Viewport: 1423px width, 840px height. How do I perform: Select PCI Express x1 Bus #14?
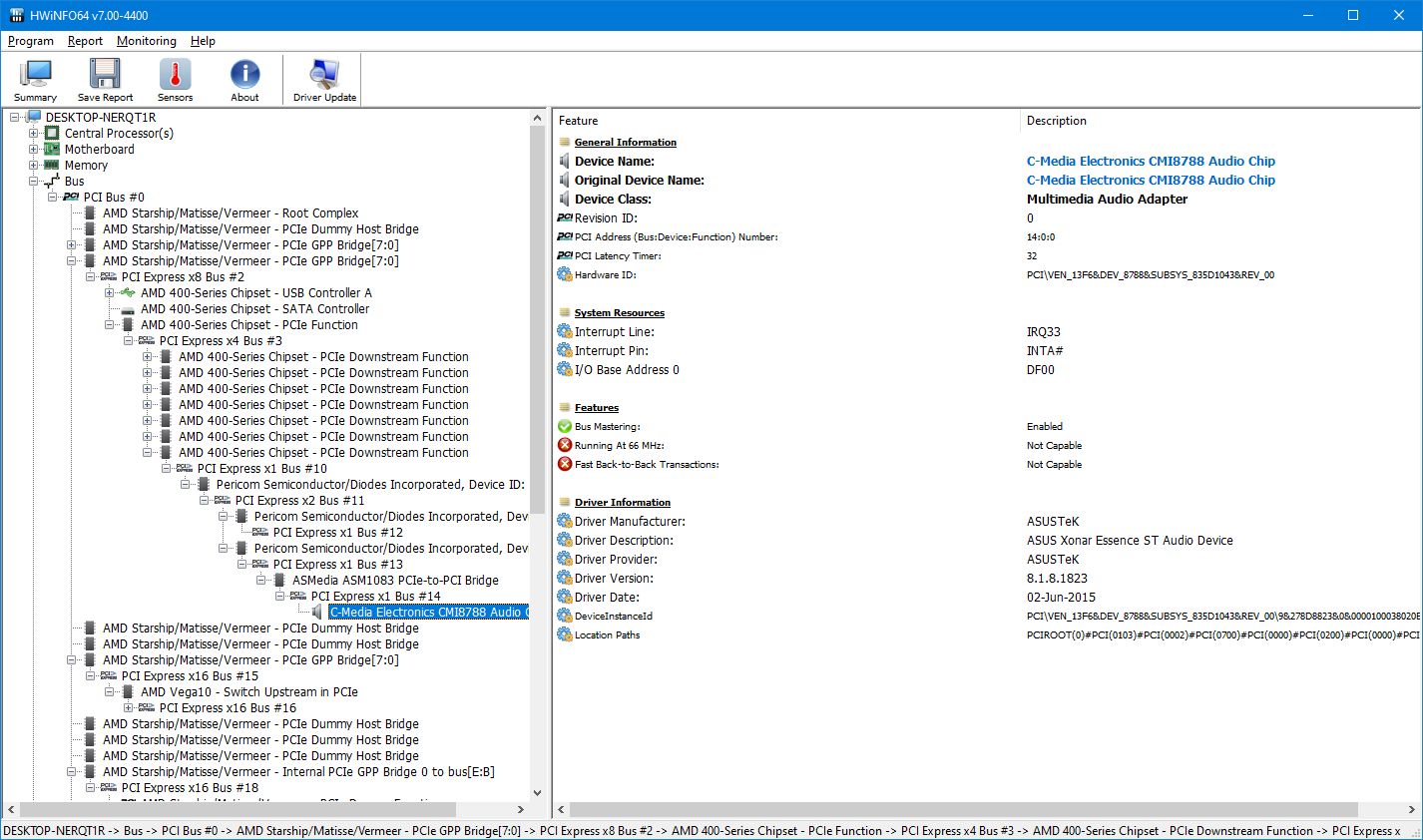375,597
